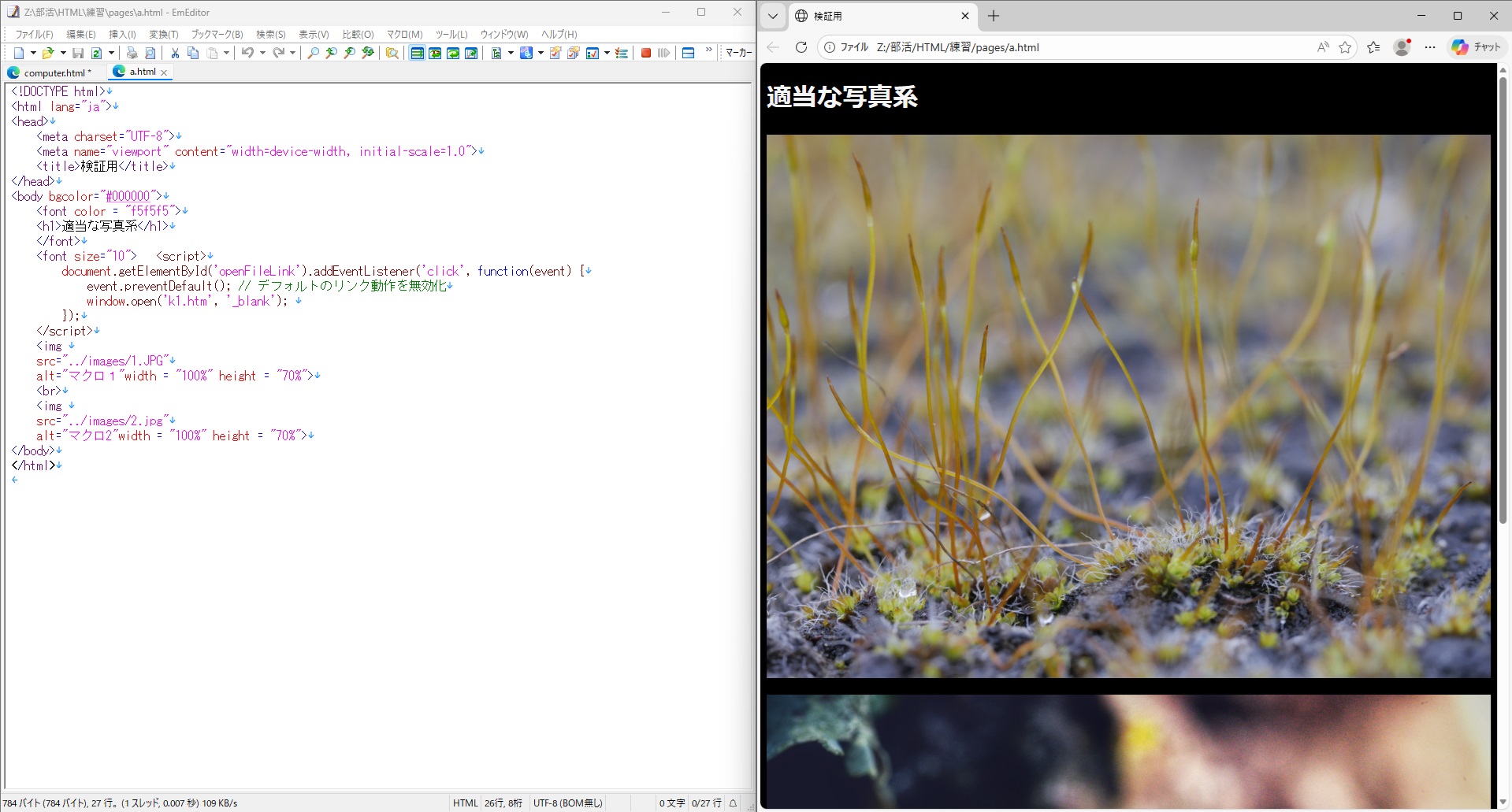Open the Find magnifier tool
This screenshot has height=812, width=1512.
[314, 53]
